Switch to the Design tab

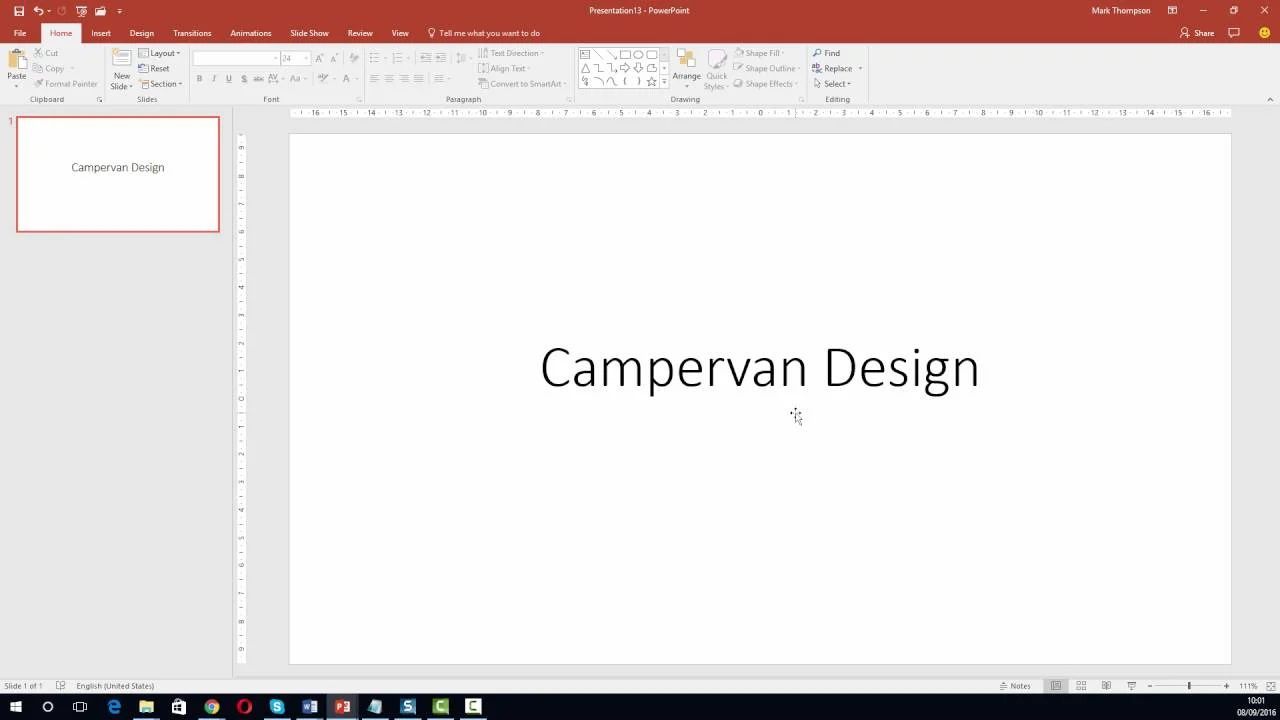pos(142,33)
